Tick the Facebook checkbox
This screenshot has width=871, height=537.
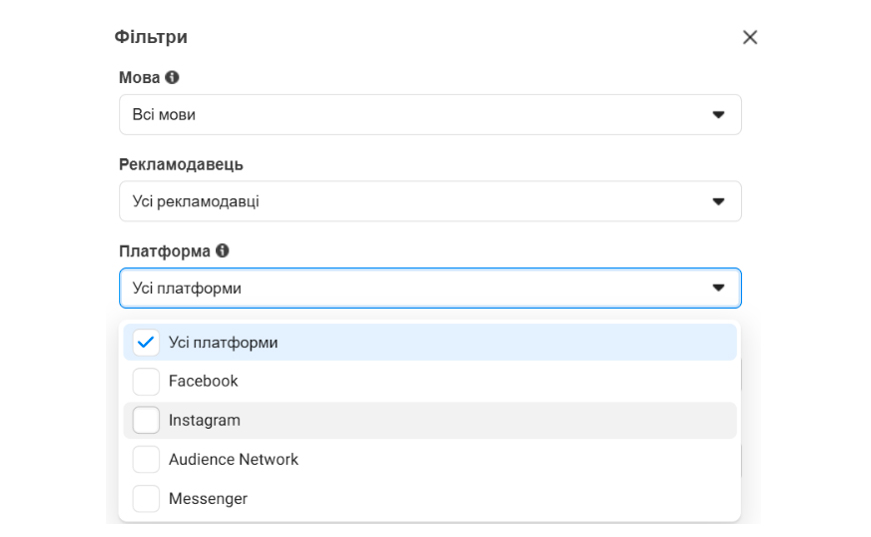click(146, 382)
